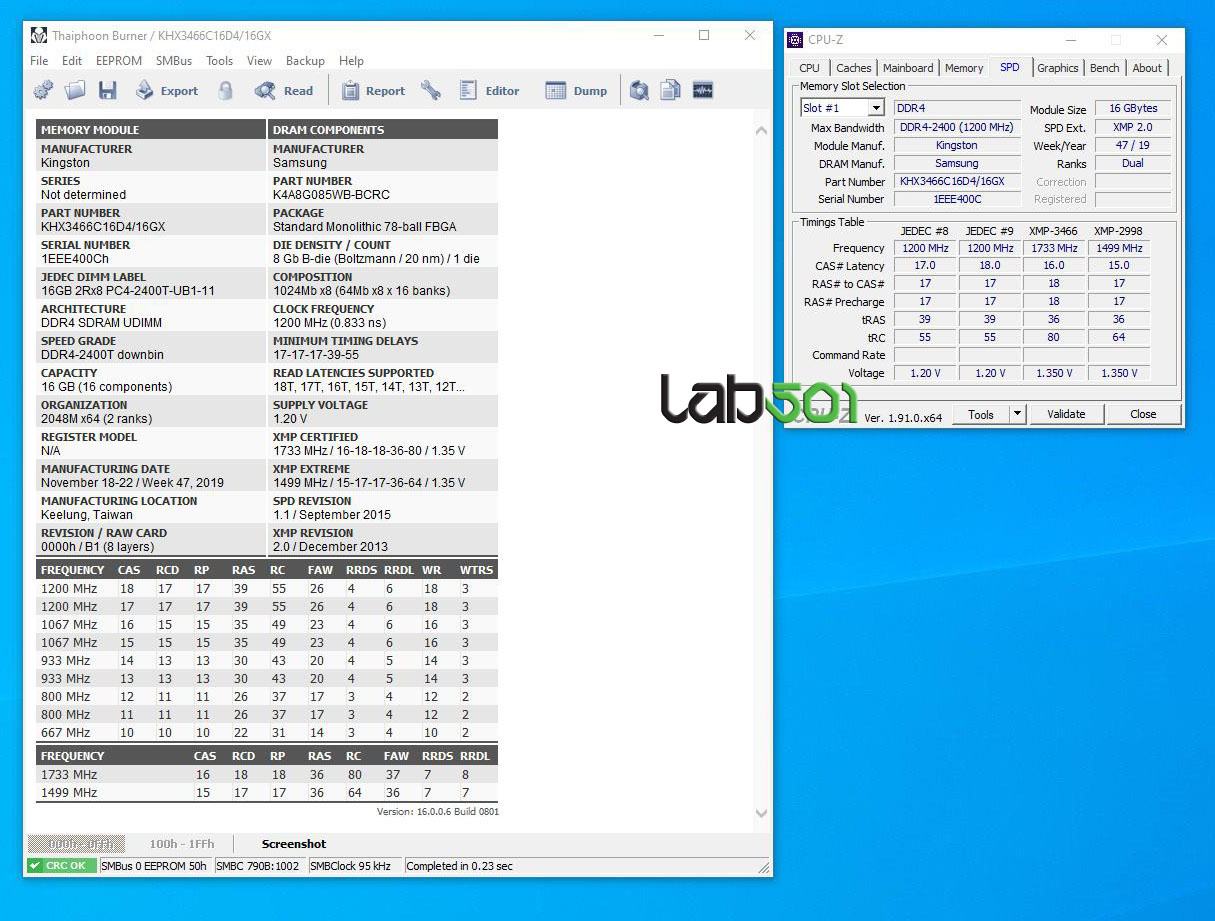Click the 'Ver. 1.91.0.x64' version text in CPU-Z

click(x=903, y=418)
